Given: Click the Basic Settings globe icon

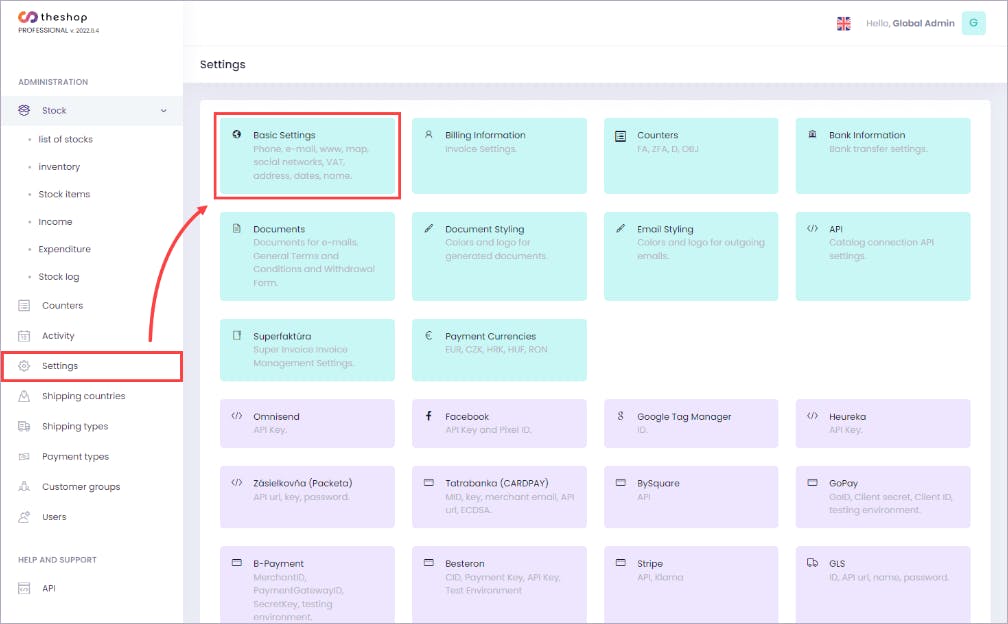Looking at the screenshot, I should point(237,135).
